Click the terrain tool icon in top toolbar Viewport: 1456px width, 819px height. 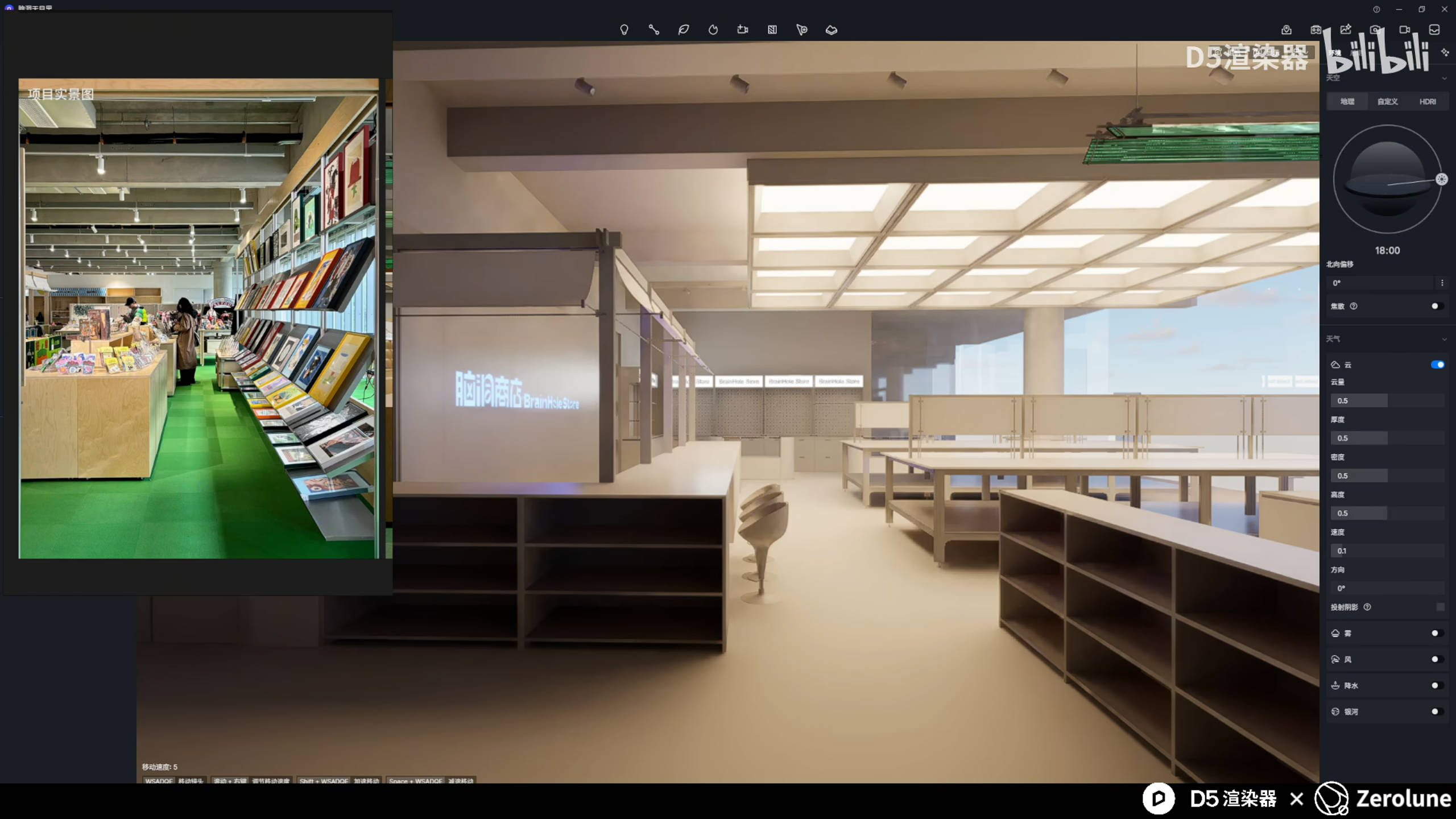832,30
